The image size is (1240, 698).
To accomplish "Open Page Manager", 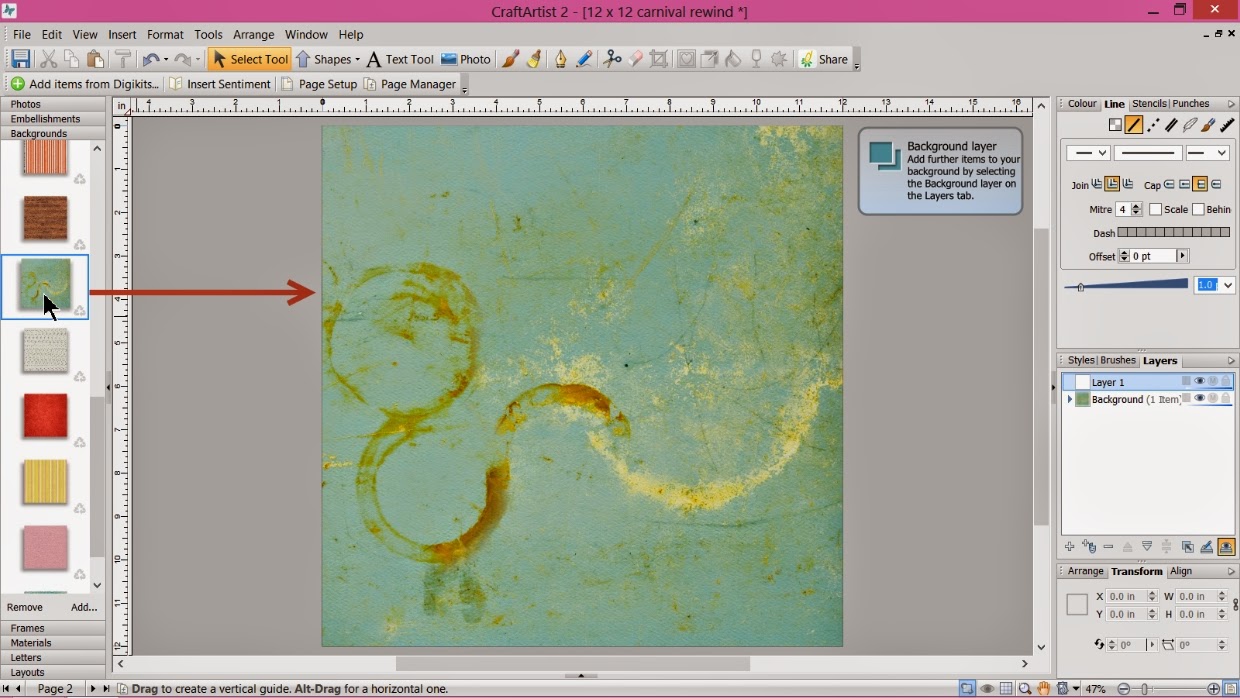I will (x=410, y=84).
